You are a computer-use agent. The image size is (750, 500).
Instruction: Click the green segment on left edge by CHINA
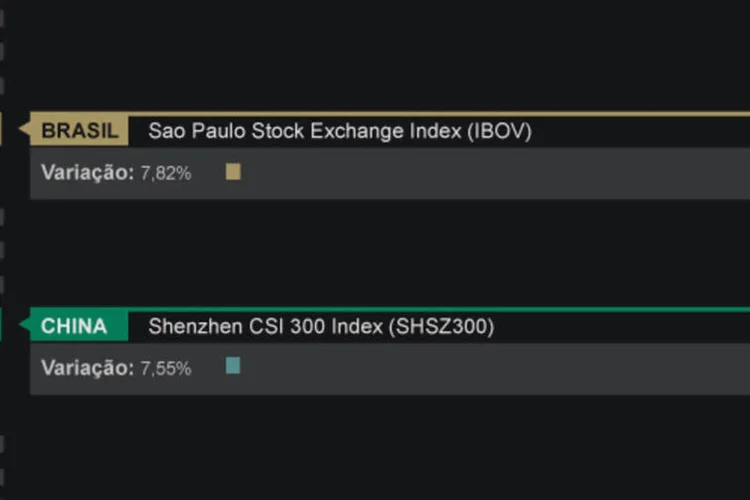click(1, 324)
